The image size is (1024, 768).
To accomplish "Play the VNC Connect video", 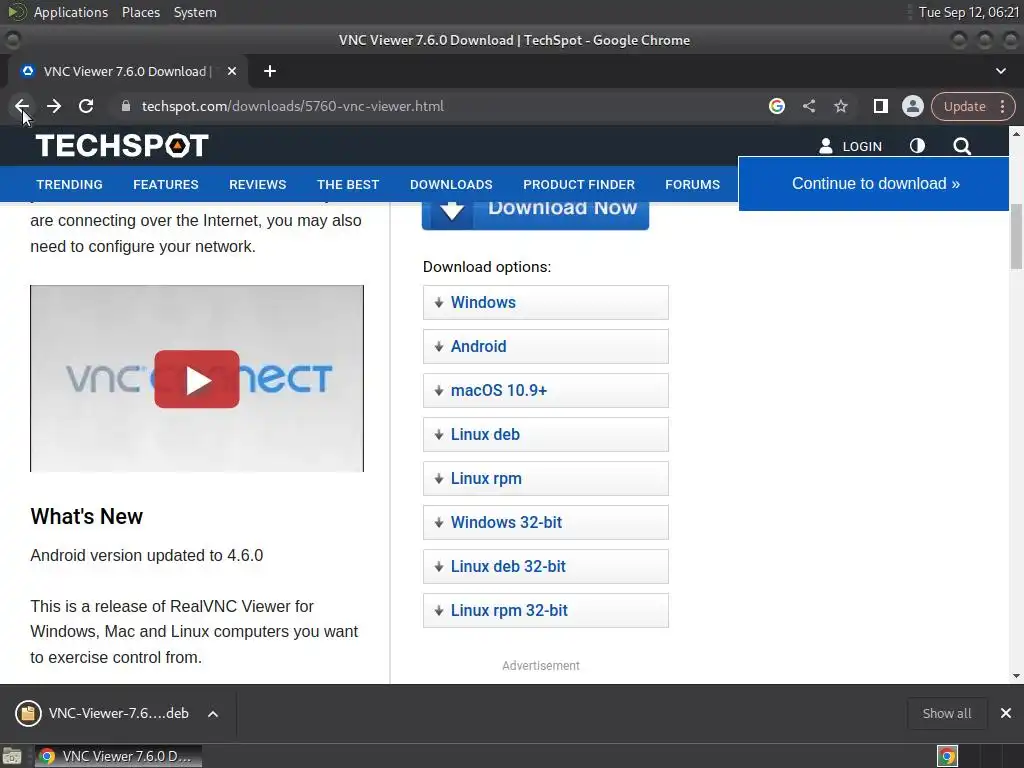I will click(197, 379).
